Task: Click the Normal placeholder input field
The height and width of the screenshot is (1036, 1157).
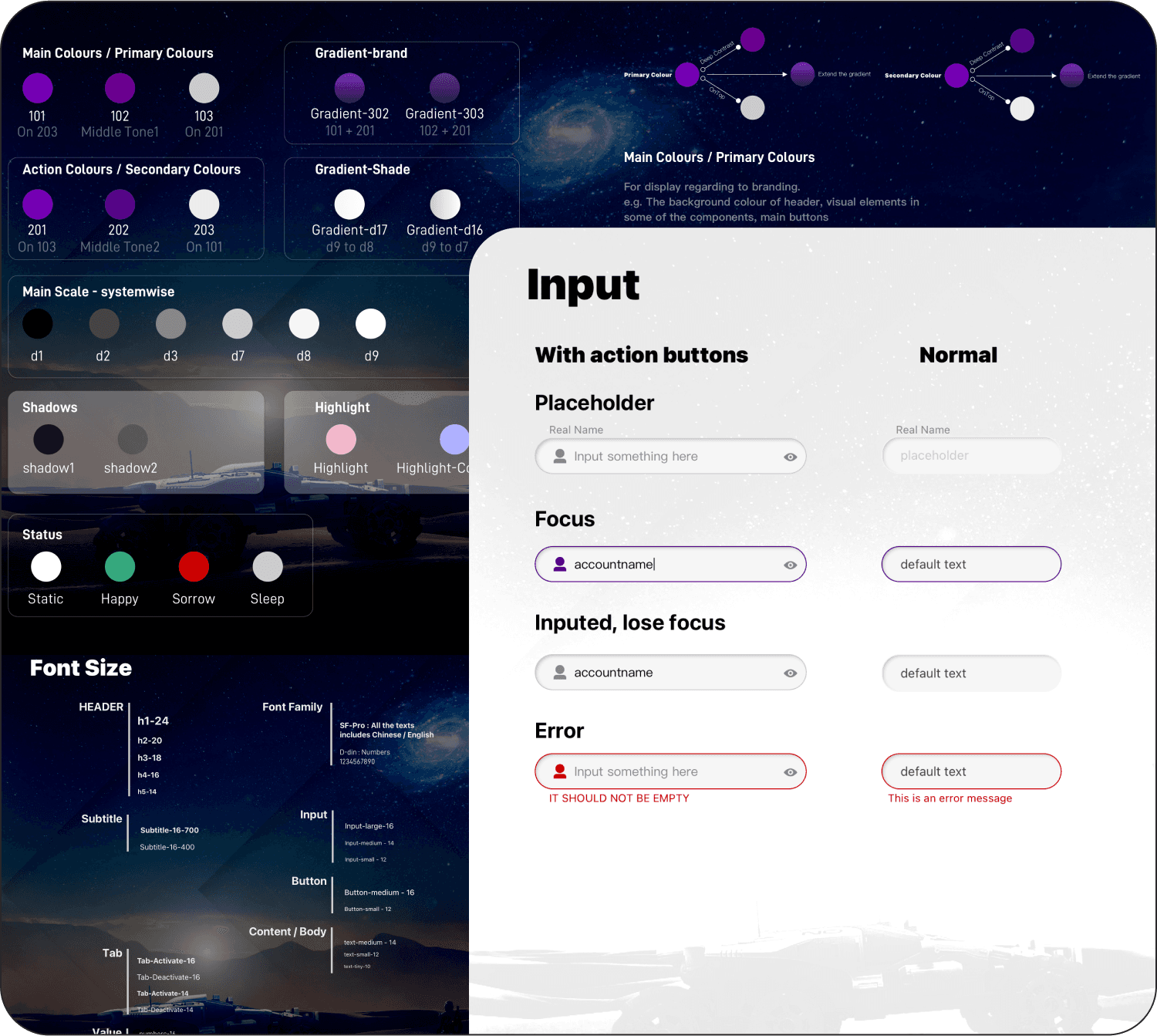Action: [x=972, y=456]
